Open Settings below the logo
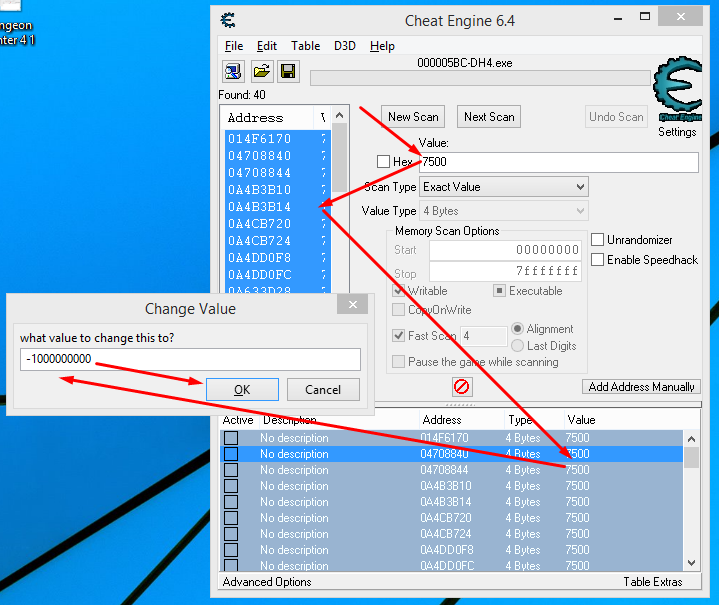 (x=677, y=132)
